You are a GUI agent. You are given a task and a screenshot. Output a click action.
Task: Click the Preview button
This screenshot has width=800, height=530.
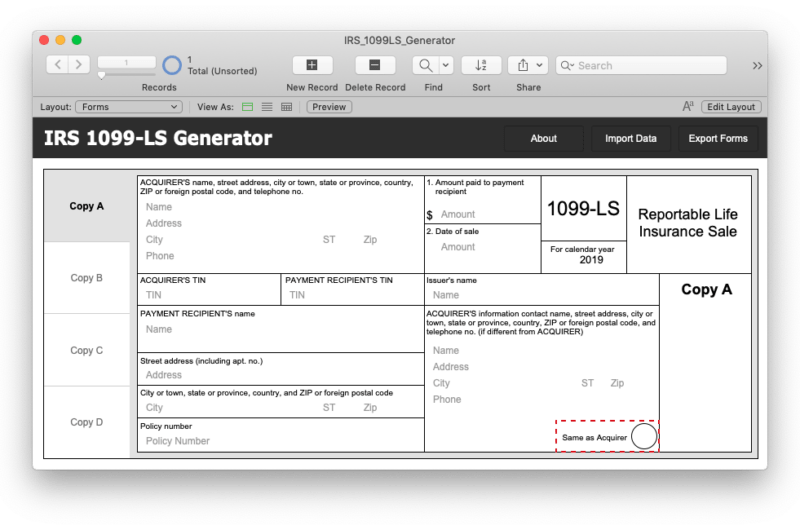click(329, 107)
